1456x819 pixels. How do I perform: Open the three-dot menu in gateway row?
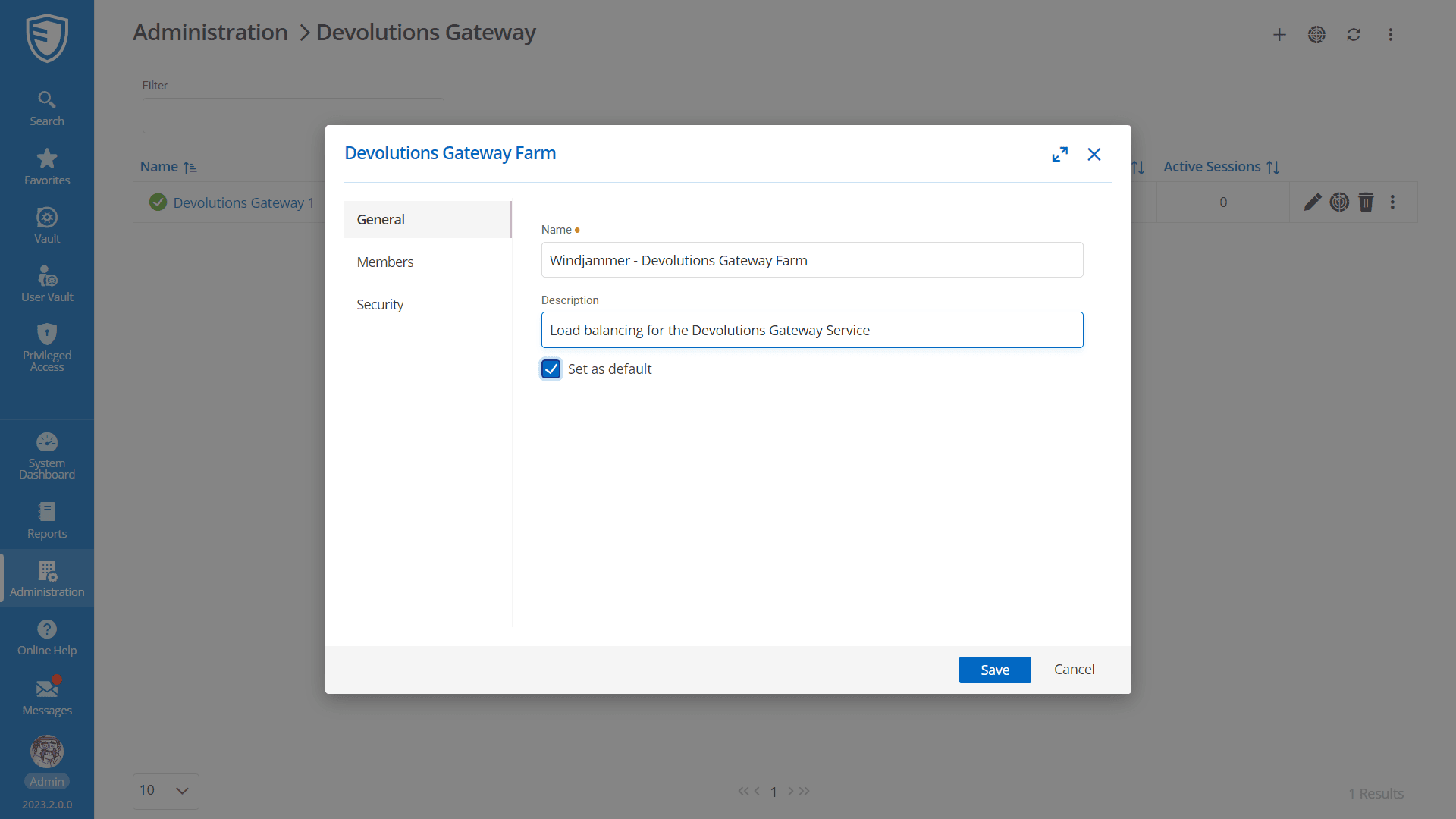click(x=1392, y=202)
